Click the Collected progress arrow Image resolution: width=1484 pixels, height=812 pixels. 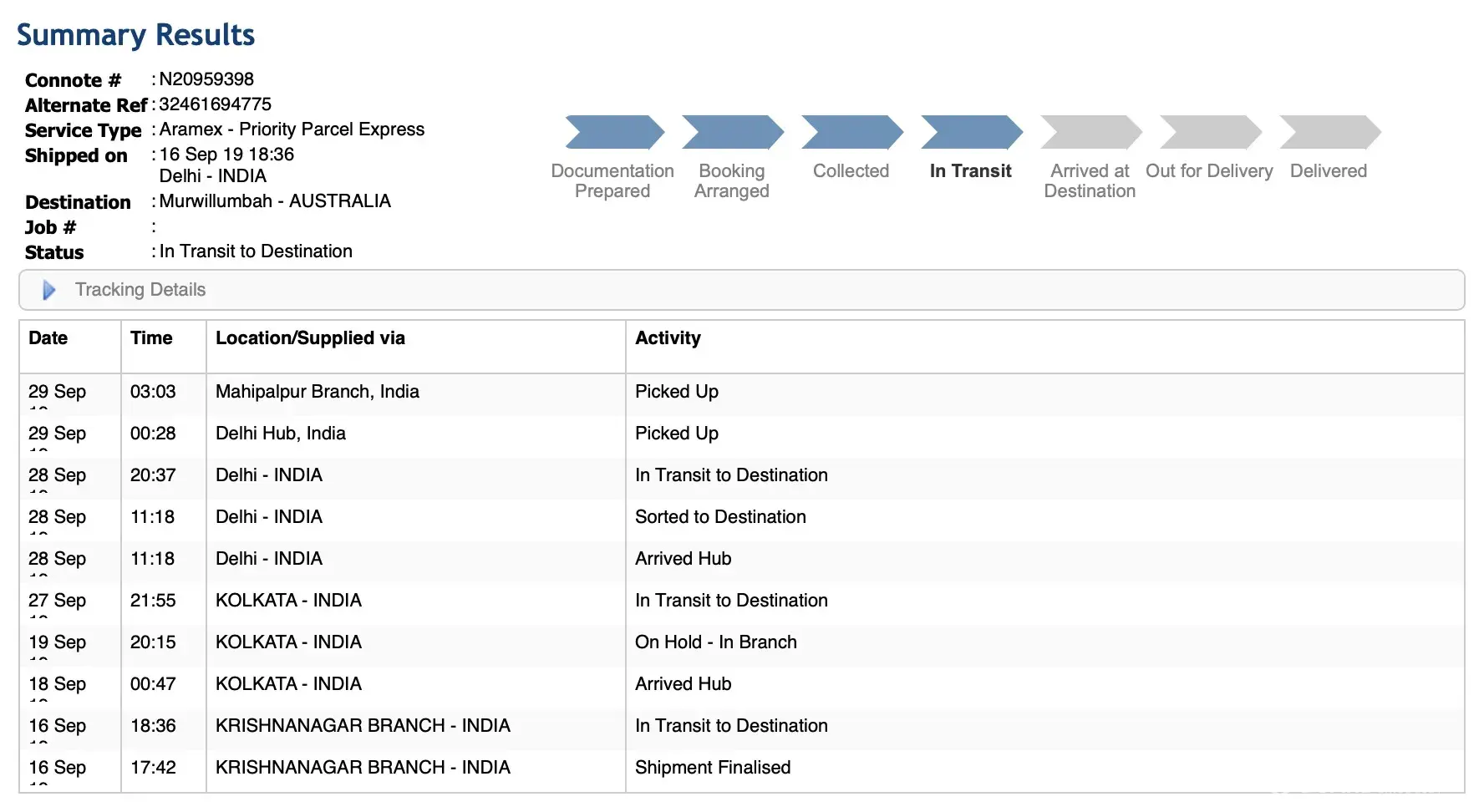(851, 132)
